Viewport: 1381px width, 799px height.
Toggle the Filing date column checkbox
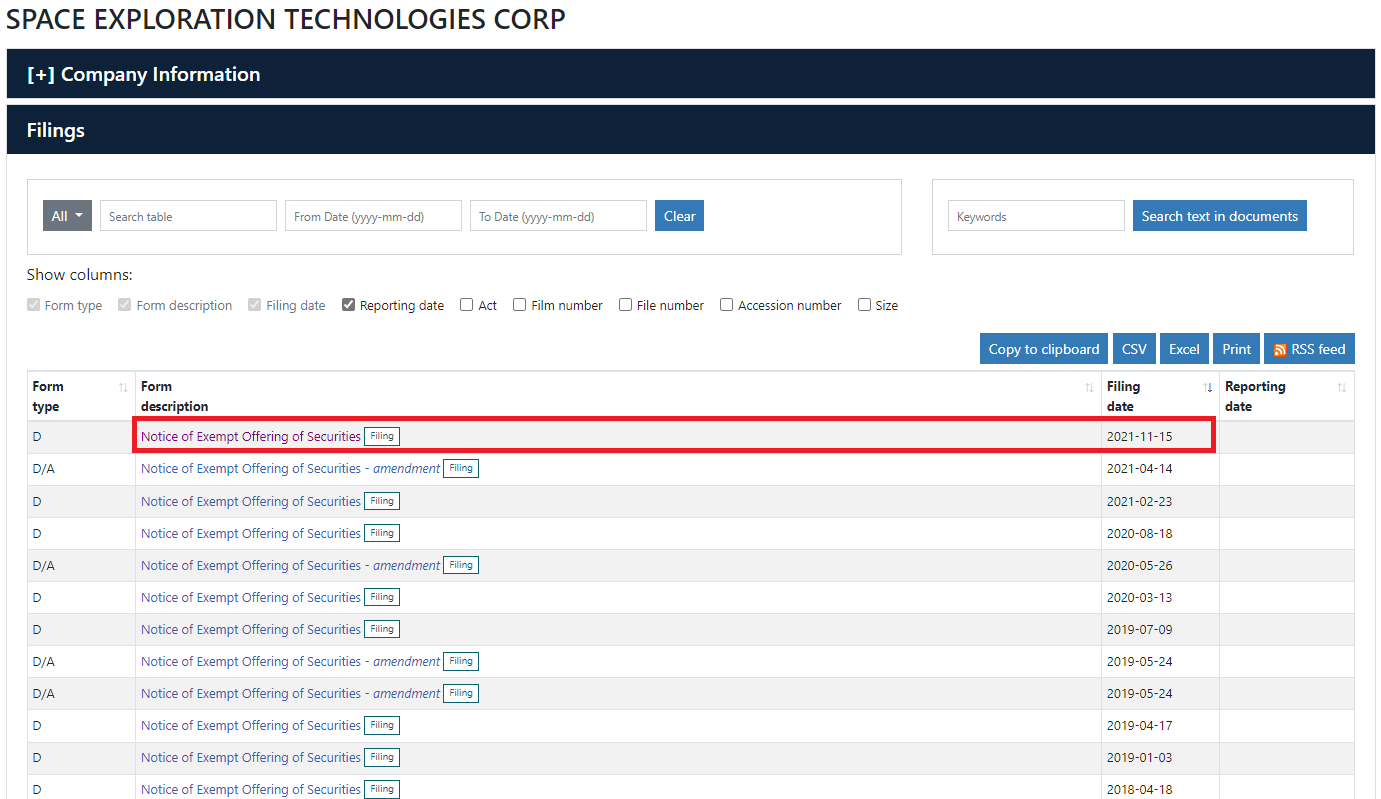(255, 305)
